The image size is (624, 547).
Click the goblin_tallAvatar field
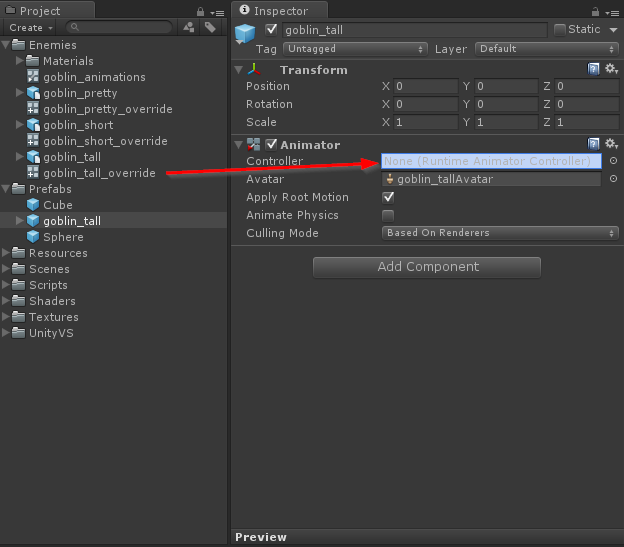491,179
